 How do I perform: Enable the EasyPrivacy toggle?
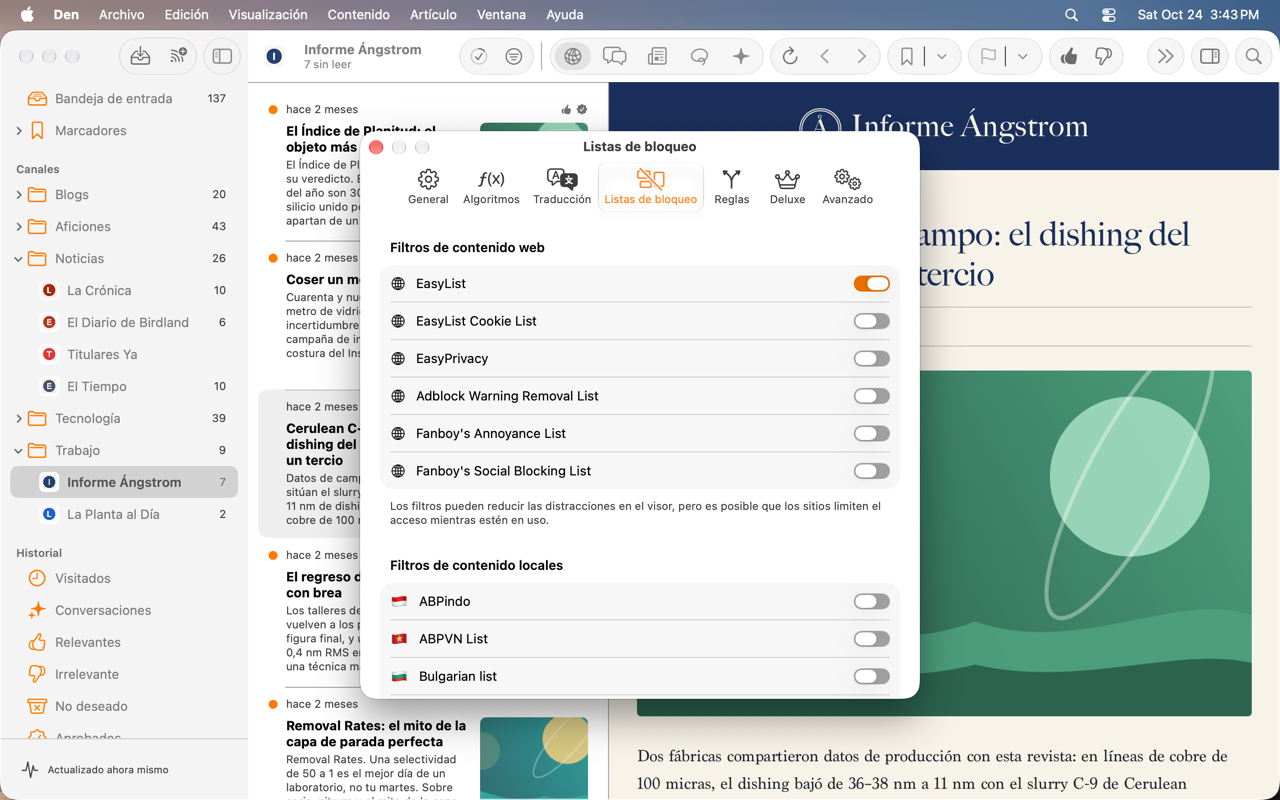coord(871,359)
